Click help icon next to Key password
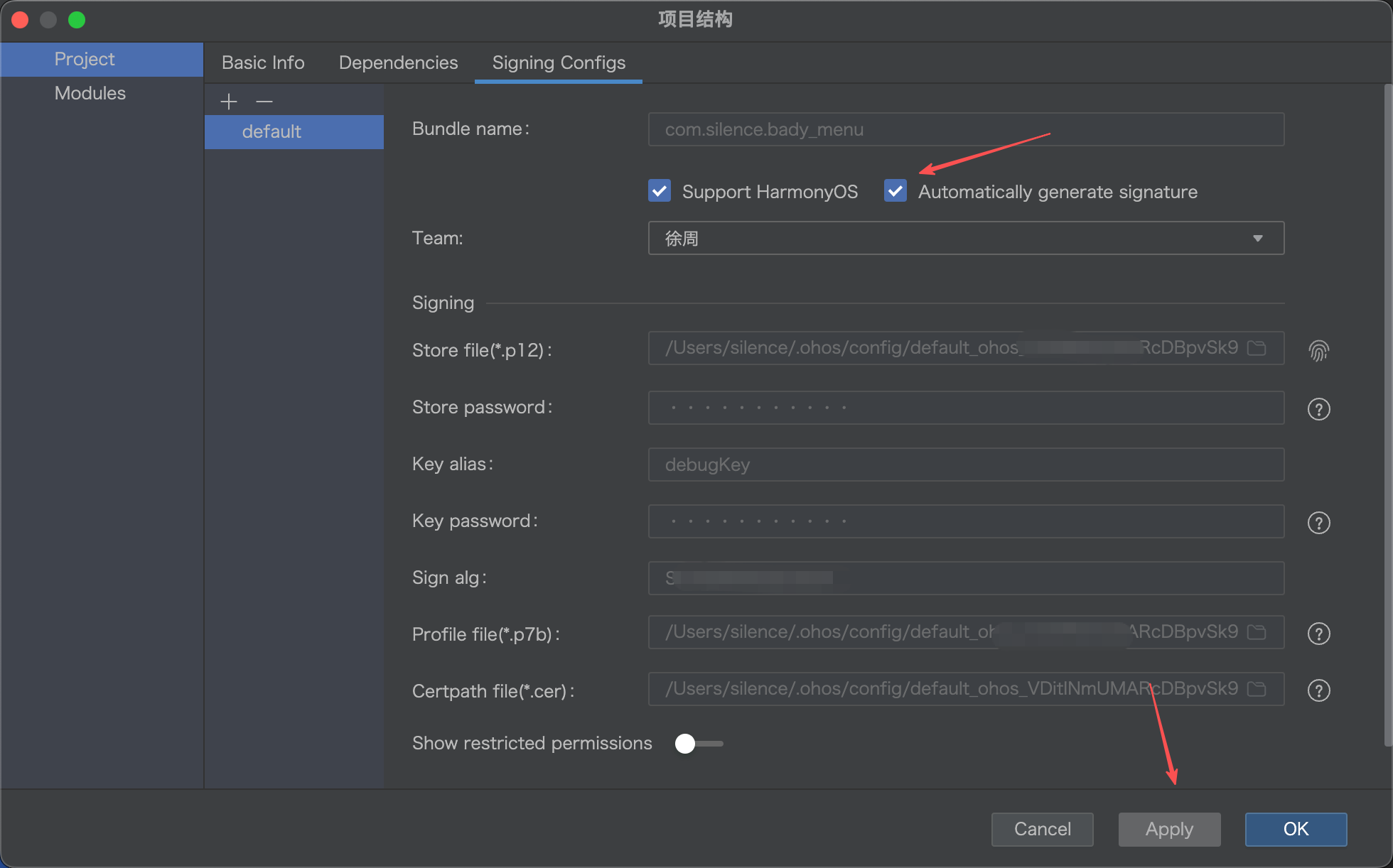The image size is (1393, 868). tap(1318, 523)
